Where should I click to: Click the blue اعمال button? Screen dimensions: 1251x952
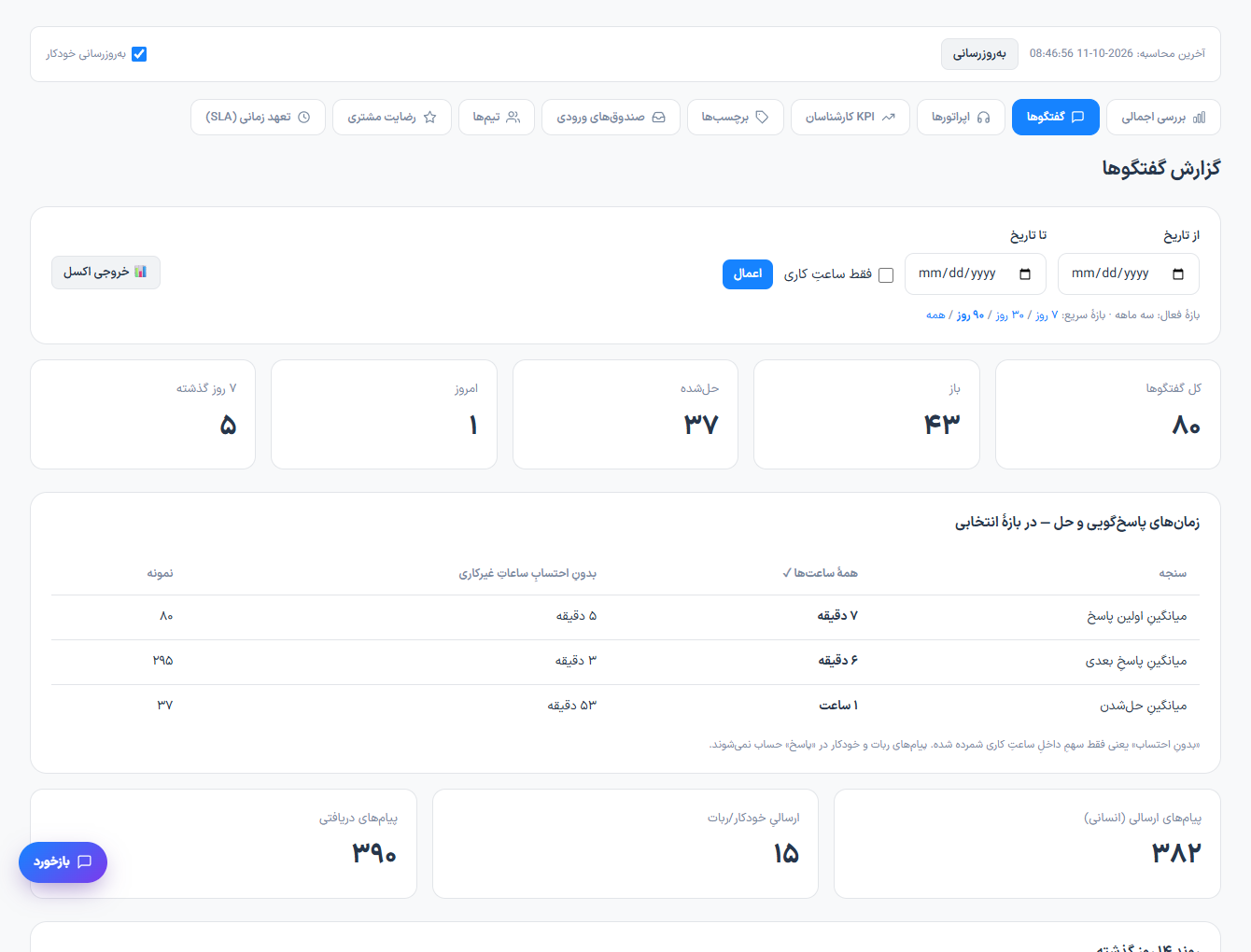click(748, 273)
